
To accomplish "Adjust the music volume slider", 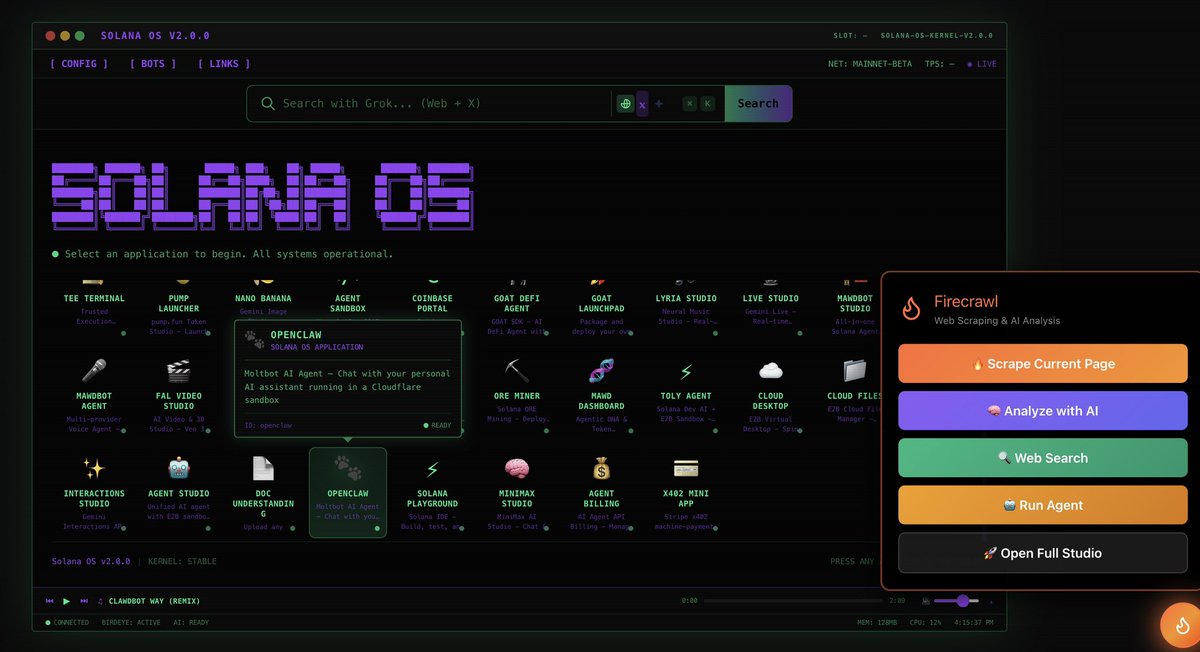I will click(957, 601).
